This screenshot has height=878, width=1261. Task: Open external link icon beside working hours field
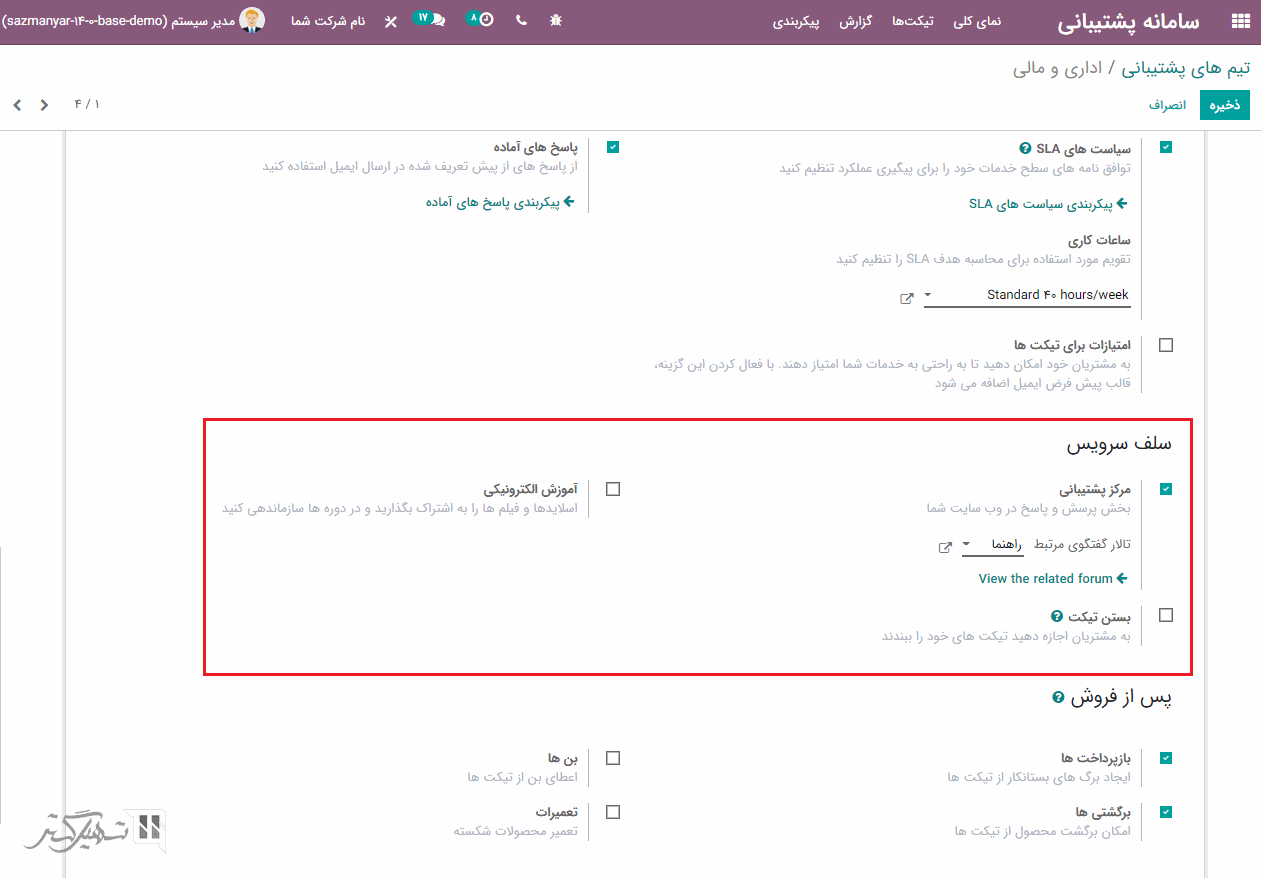907,297
